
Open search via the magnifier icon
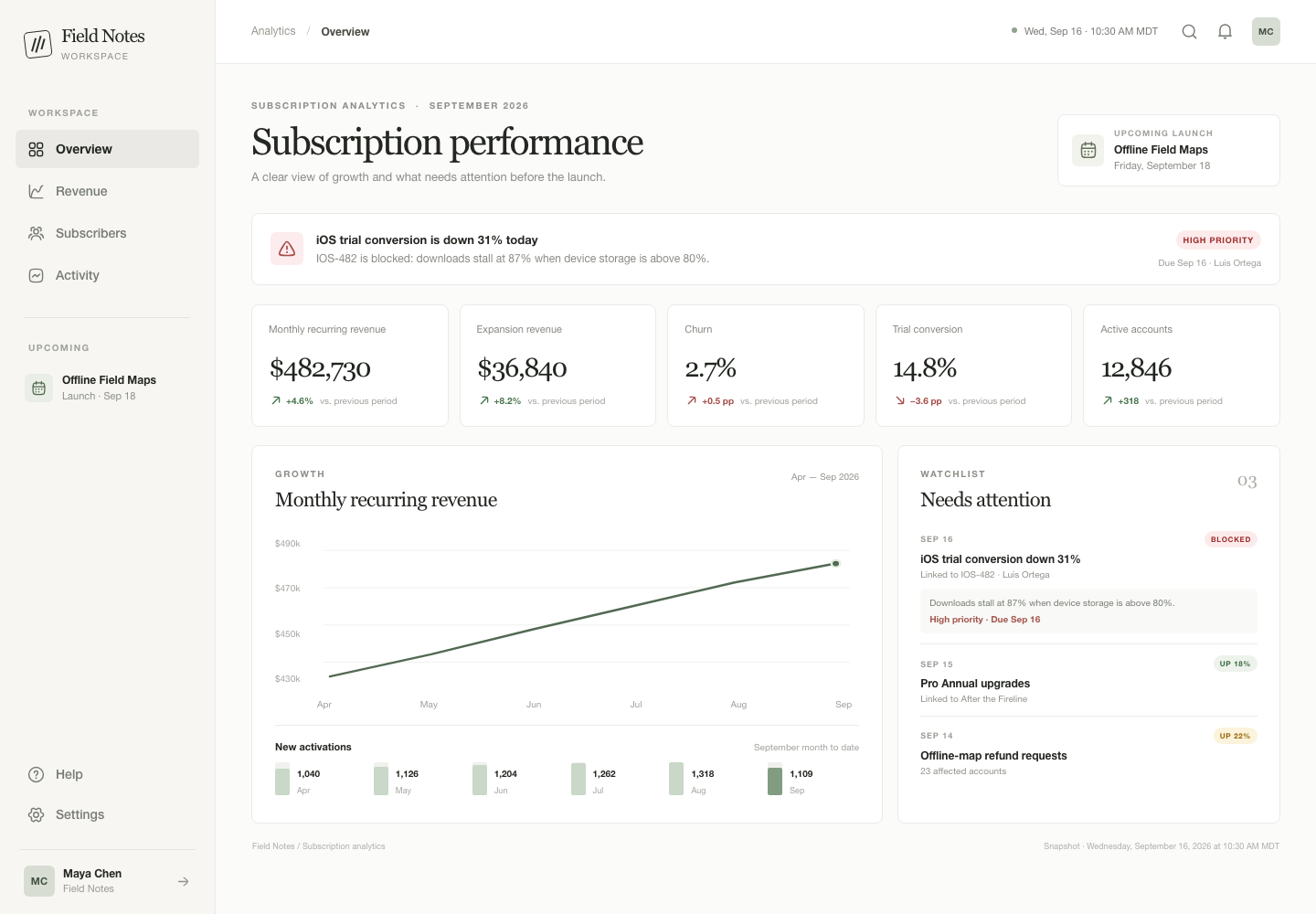point(1189,32)
